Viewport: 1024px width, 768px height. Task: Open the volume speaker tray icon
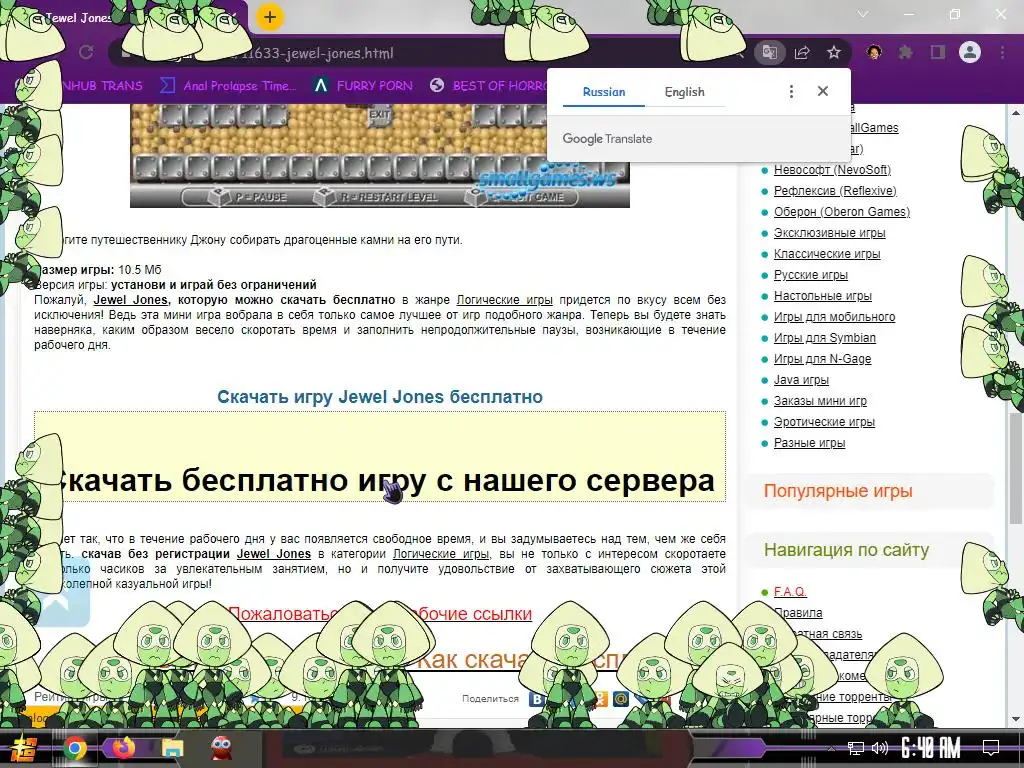(880, 748)
